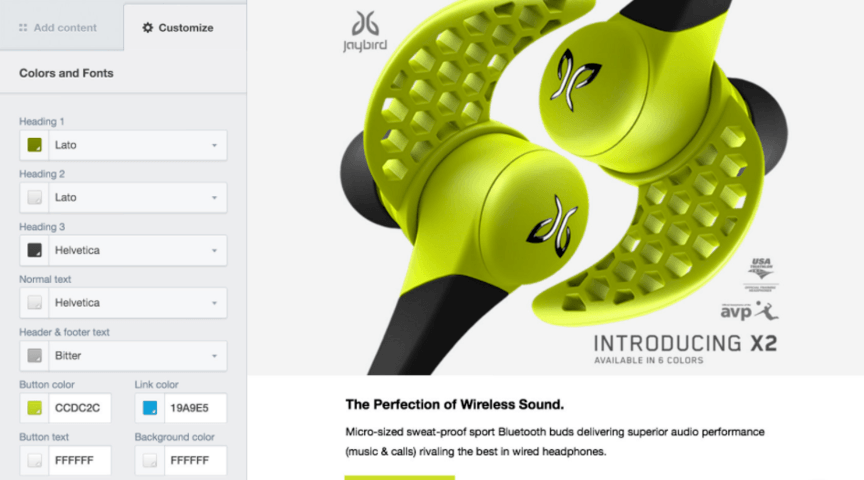Expand the Heading 1 Lato font dropdown
Image resolution: width=864 pixels, height=480 pixels.
pos(138,145)
